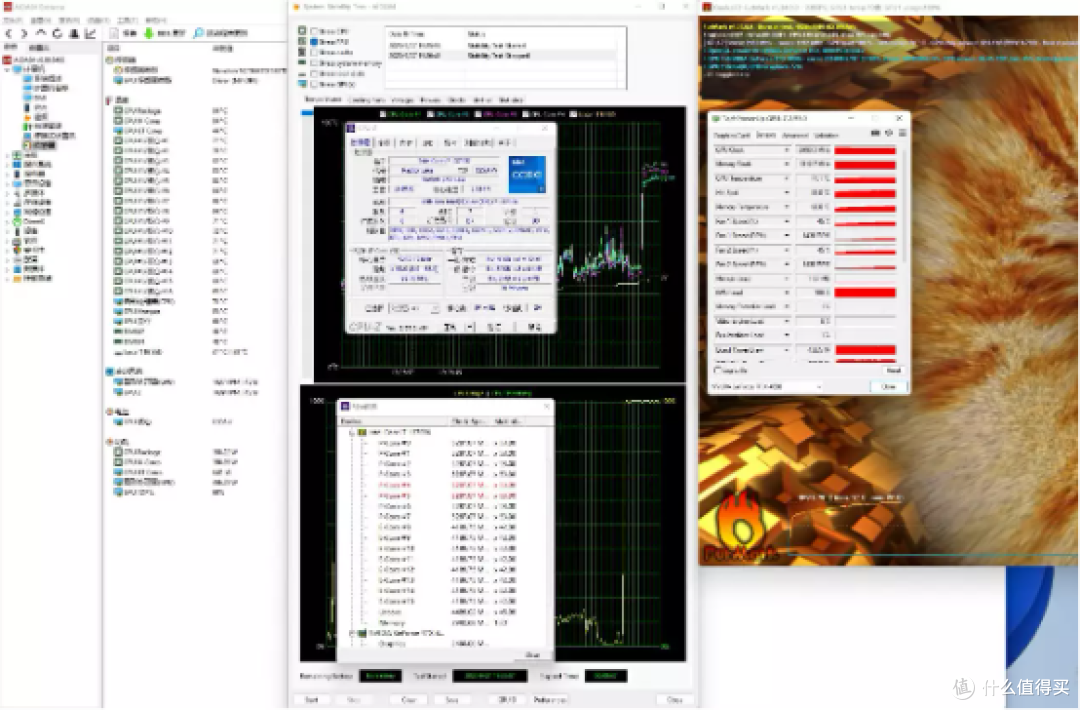Expand the DirectX node in AIDA64 tree
This screenshot has height=710, width=1080.
8,222
